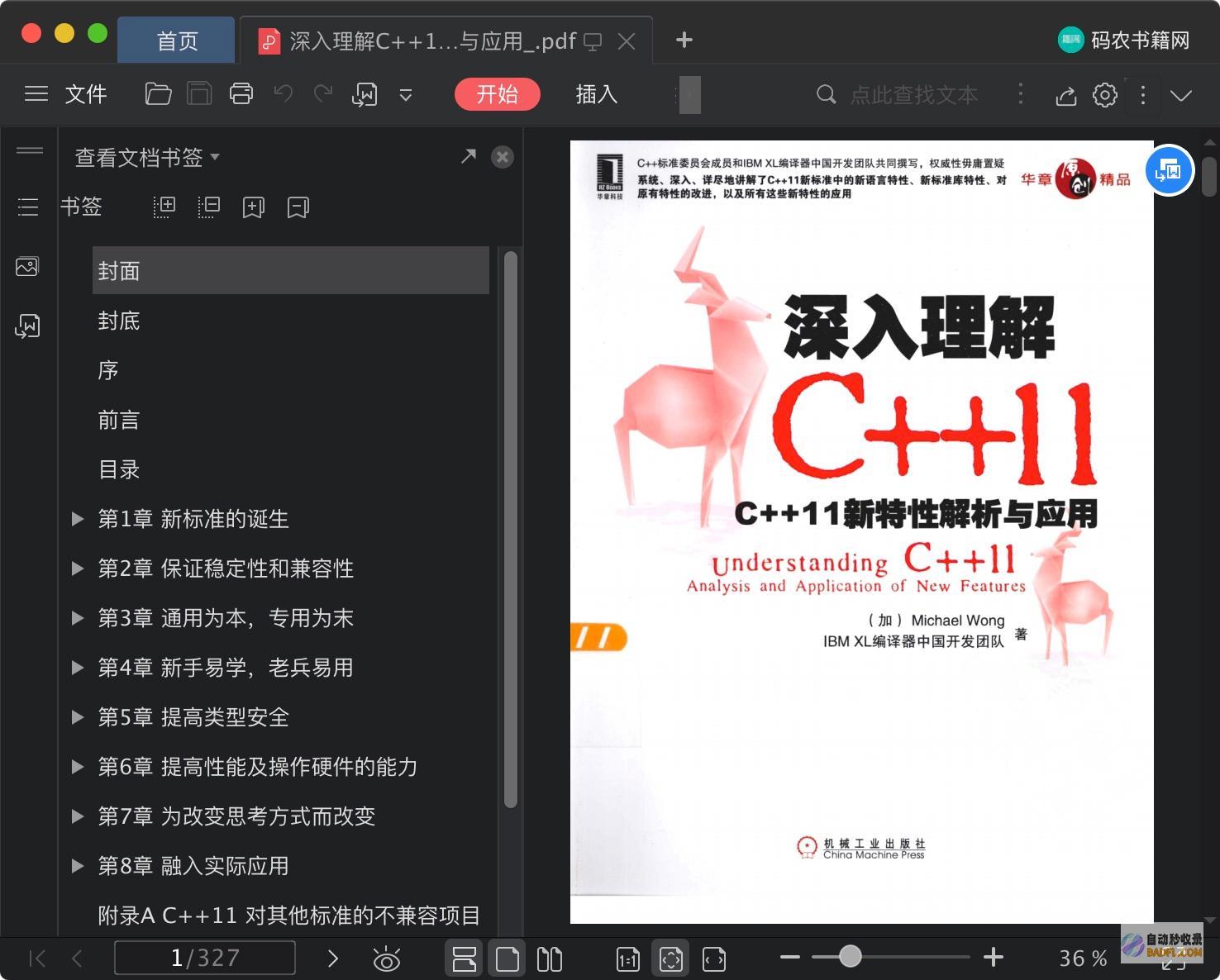Click the expand all bookmarks icon
Image resolution: width=1220 pixels, height=980 pixels.
pyautogui.click(x=164, y=207)
